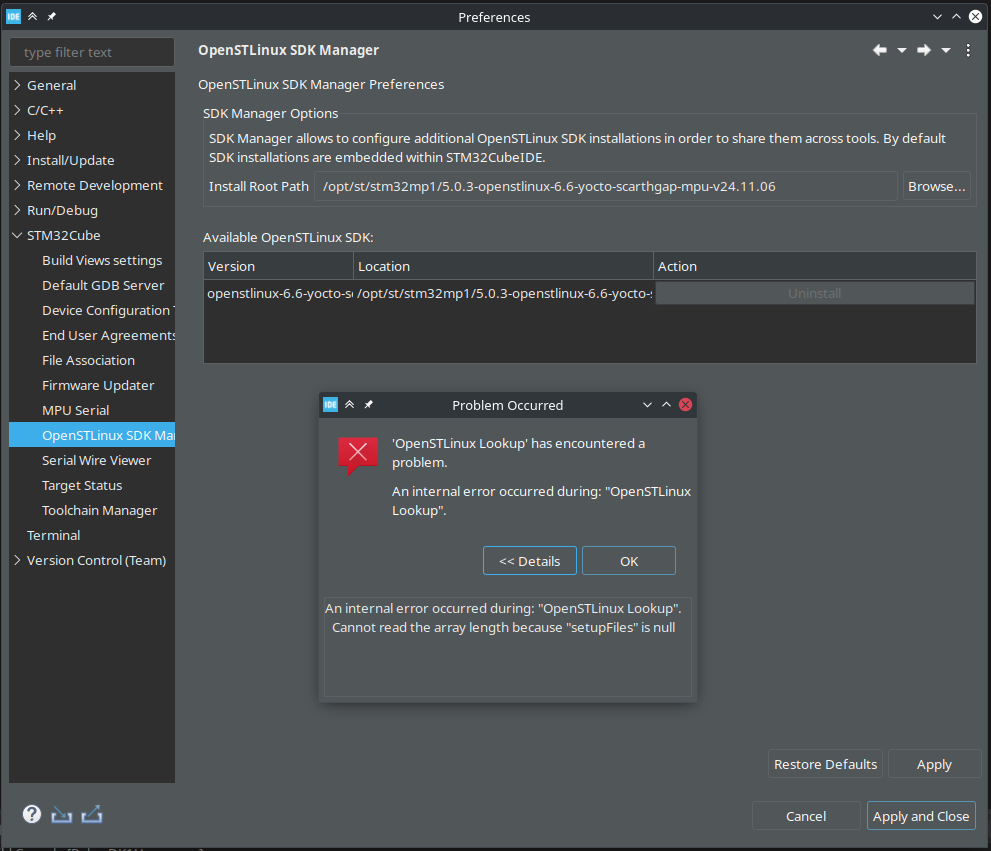This screenshot has height=851, width=991.
Task: Open the Help button in Preferences
Action: (31, 814)
